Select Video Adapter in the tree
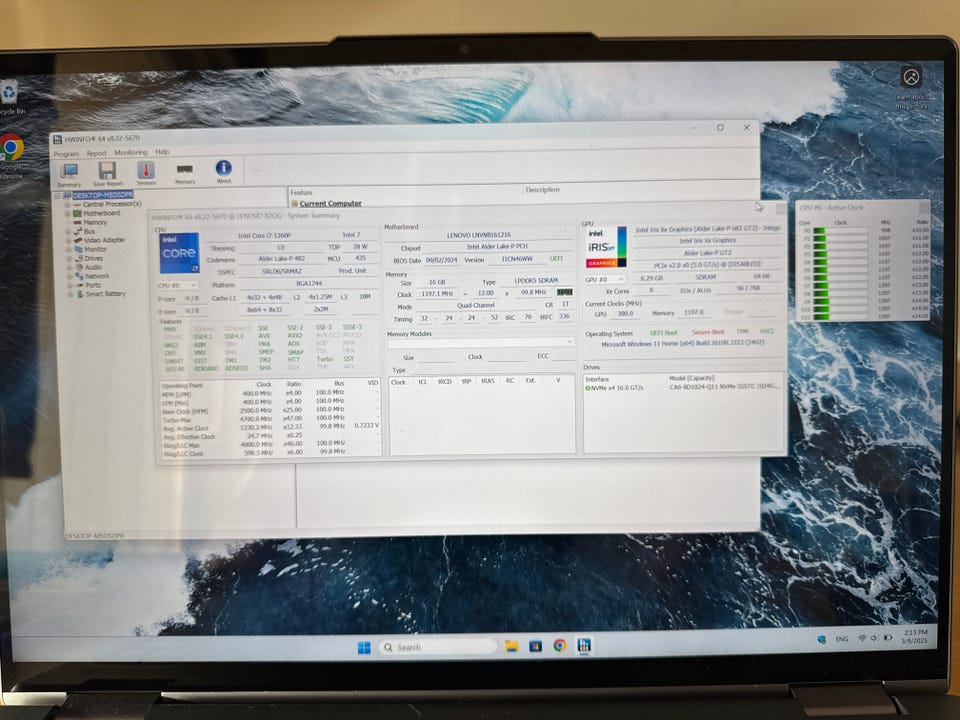960x720 pixels. tap(104, 240)
